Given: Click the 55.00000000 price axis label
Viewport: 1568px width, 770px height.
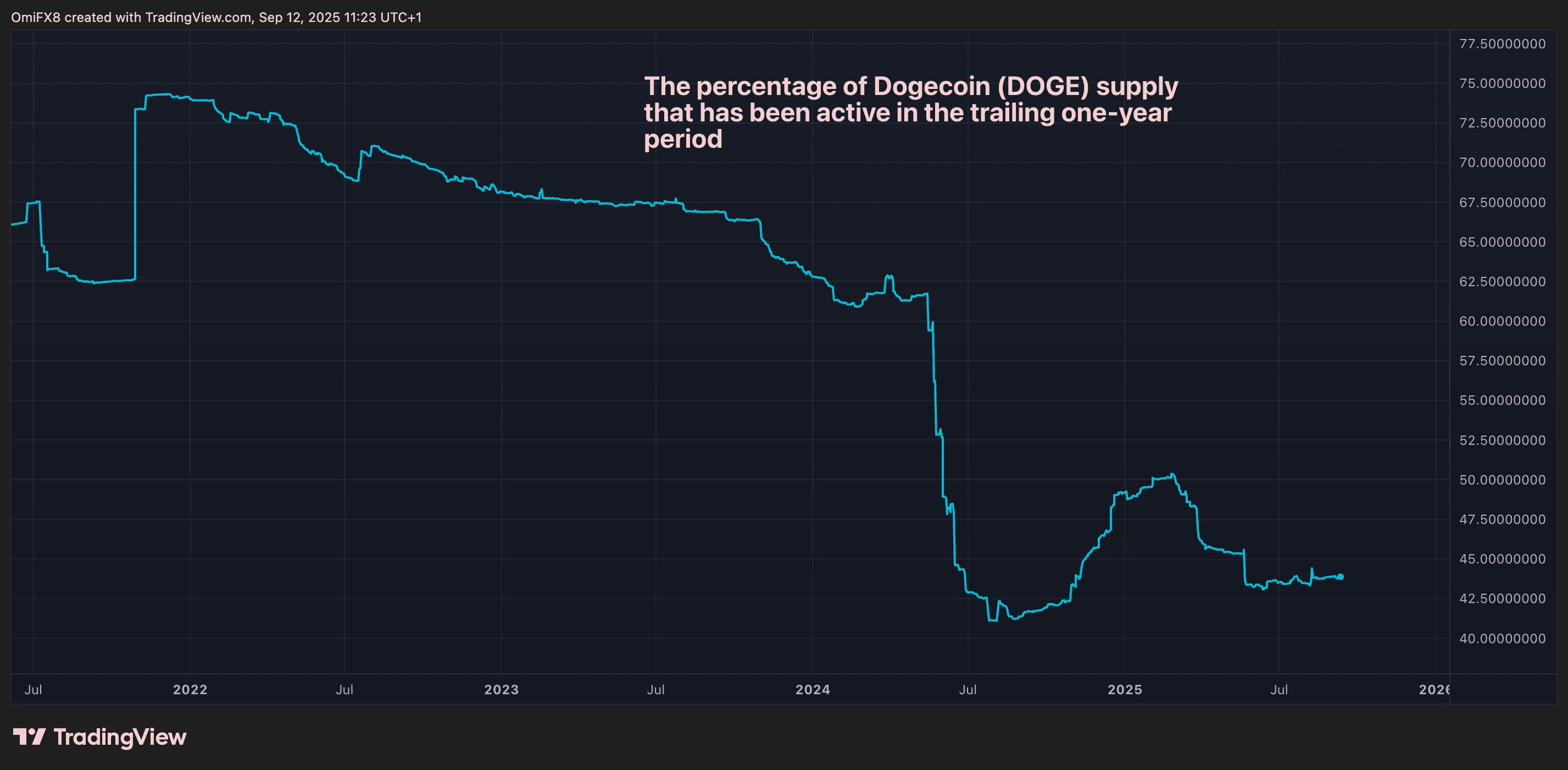Looking at the screenshot, I should click(x=1502, y=400).
